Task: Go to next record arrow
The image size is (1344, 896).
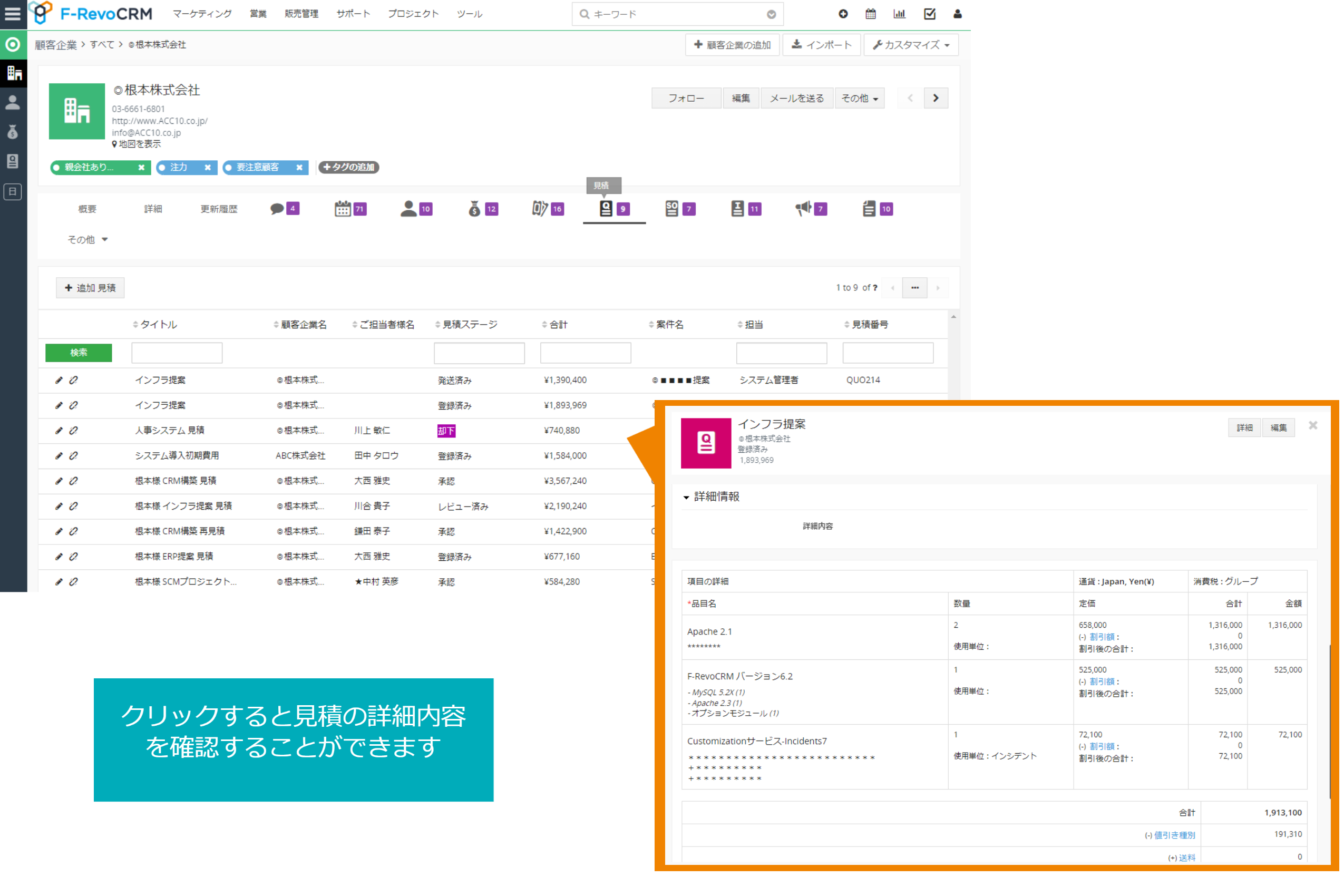Action: (x=936, y=98)
